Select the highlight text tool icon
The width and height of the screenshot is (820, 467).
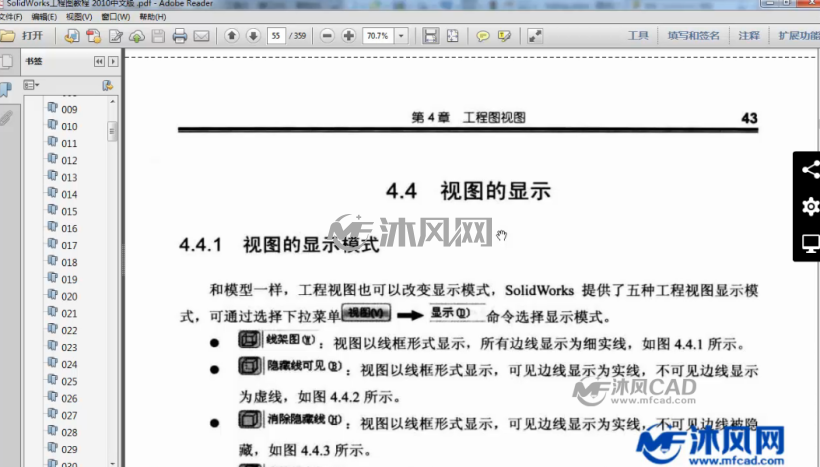pyautogui.click(x=504, y=36)
